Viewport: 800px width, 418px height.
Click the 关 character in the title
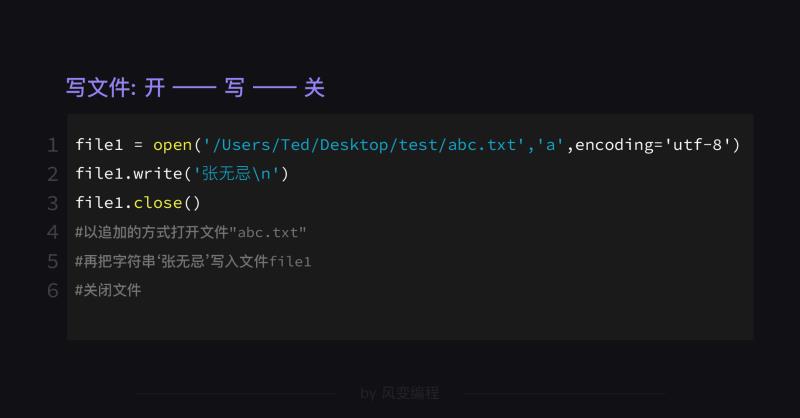pyautogui.click(x=314, y=88)
